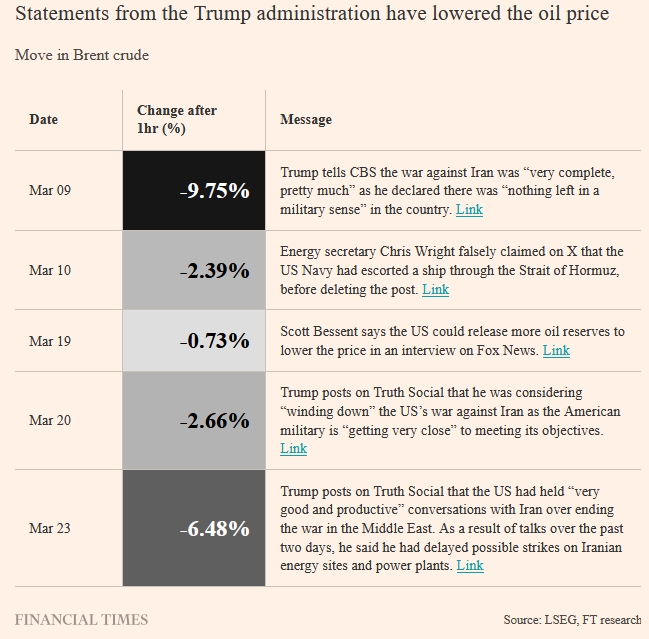649x639 pixels.
Task: Open the Link after the Chris Wright message
Action: coord(435,290)
